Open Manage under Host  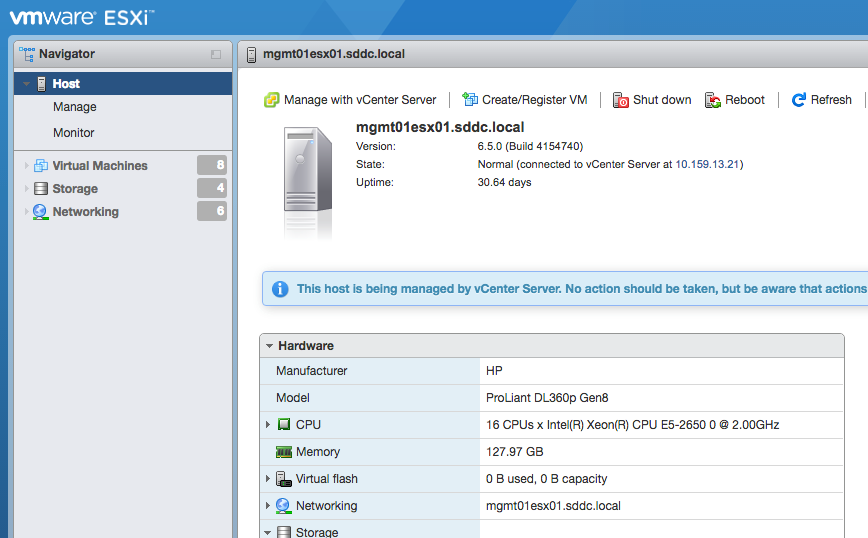[x=75, y=107]
